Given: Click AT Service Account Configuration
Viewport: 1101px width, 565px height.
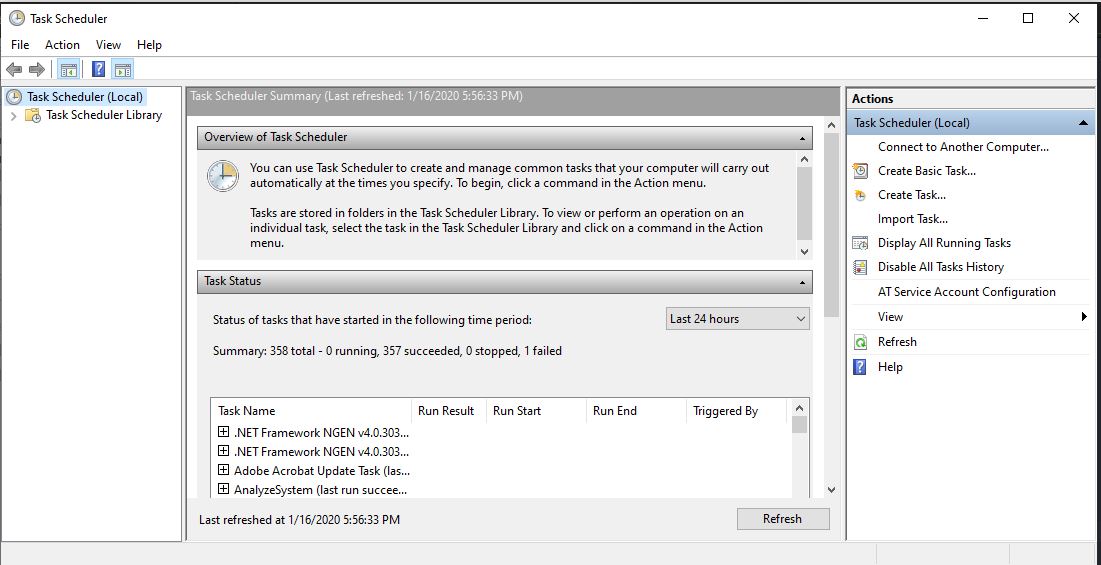Looking at the screenshot, I should pyautogui.click(x=966, y=292).
